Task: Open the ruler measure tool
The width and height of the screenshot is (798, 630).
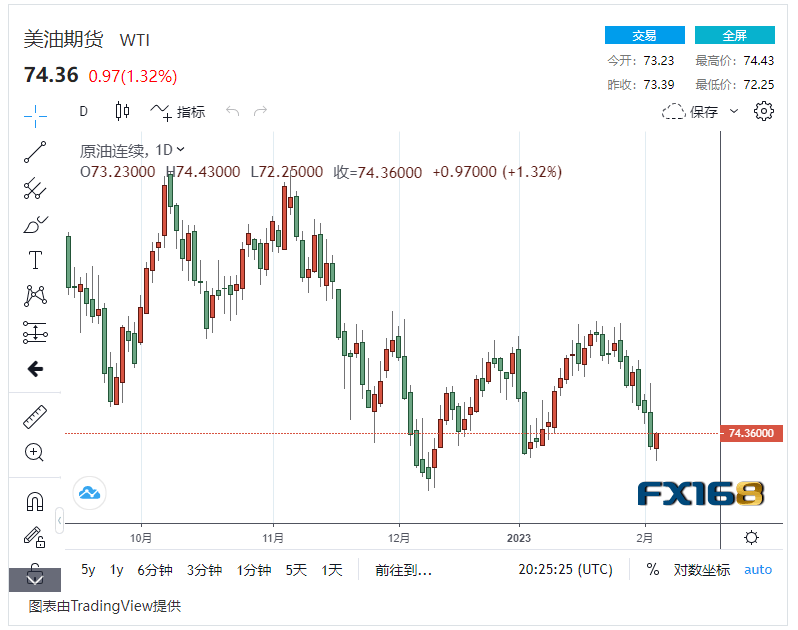Action: click(35, 416)
